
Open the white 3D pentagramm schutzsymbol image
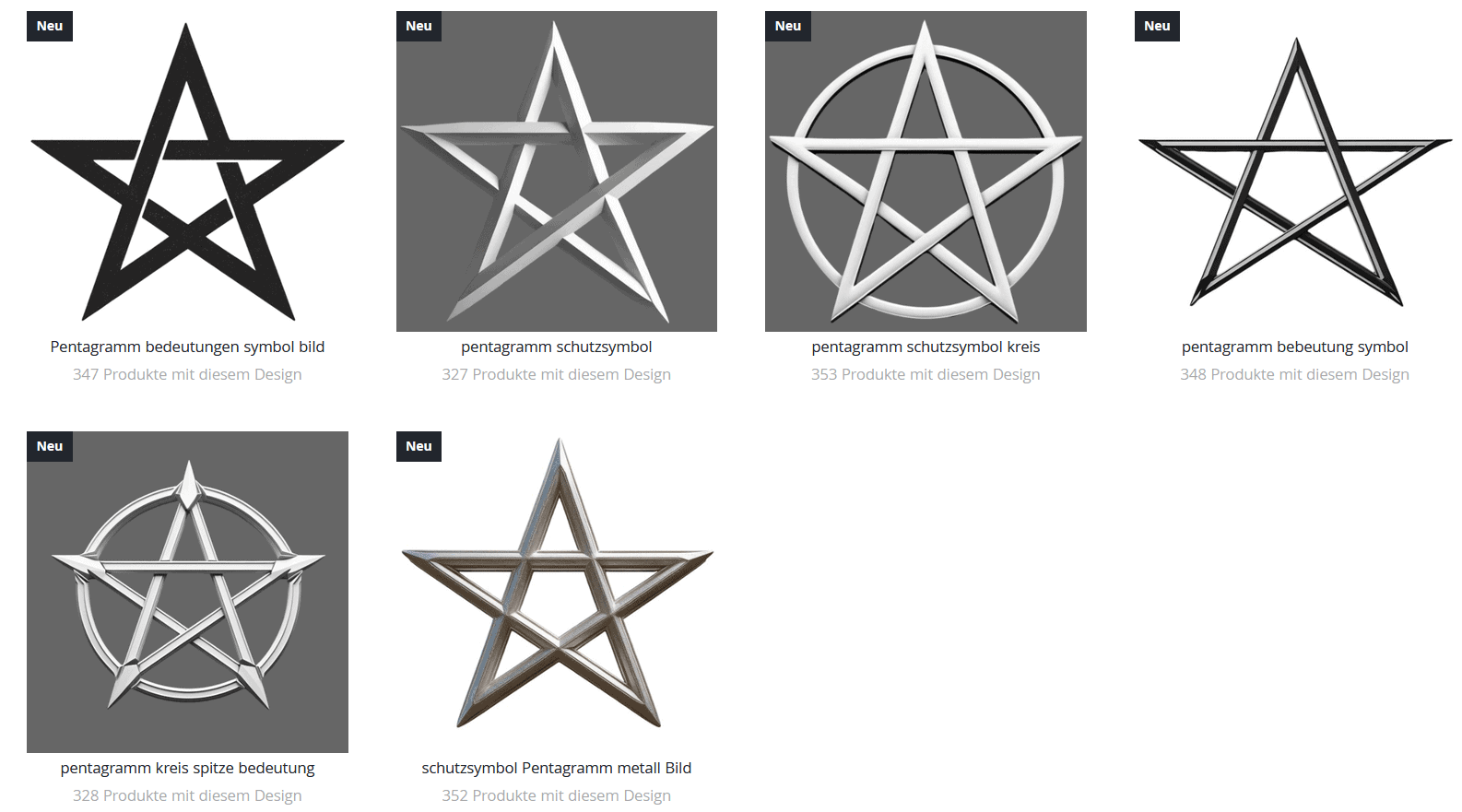557,171
